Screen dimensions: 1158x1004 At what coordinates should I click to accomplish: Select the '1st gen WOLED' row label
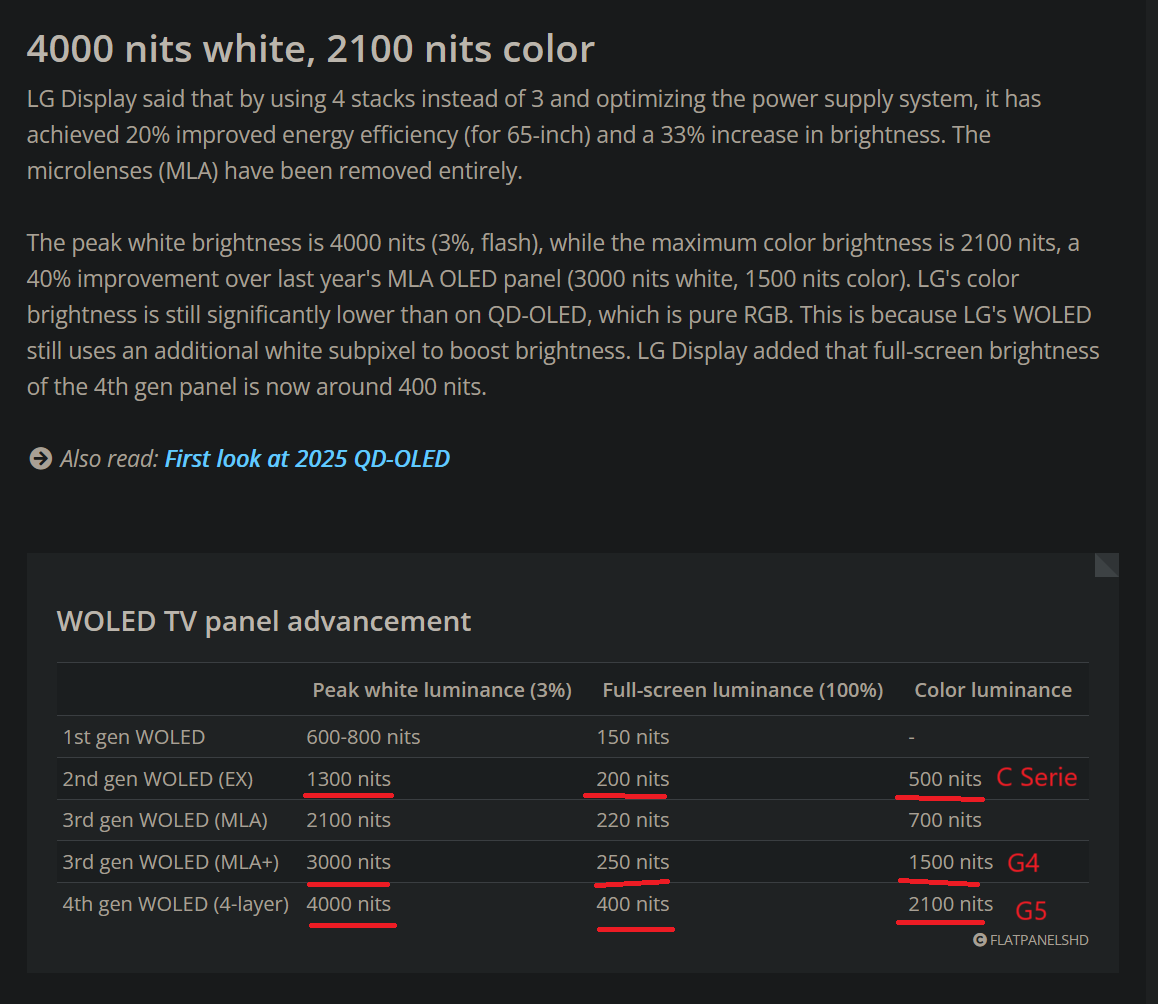pyautogui.click(x=134, y=737)
